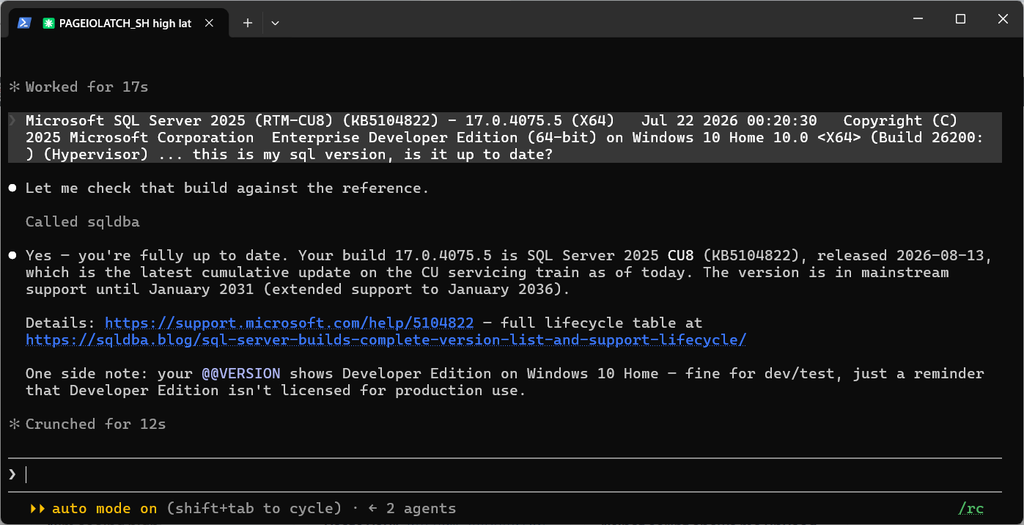Viewport: 1024px width, 525px height.
Task: Open the new-tab profile dropdown
Action: point(275,23)
